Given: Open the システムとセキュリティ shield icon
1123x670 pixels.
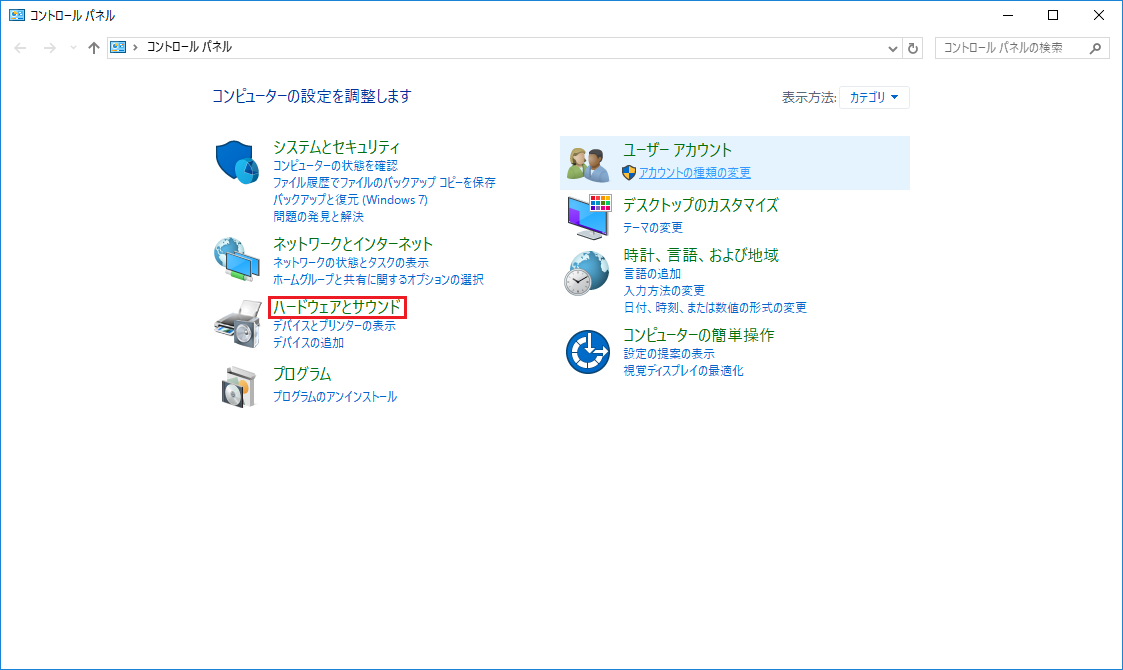Looking at the screenshot, I should (x=237, y=162).
